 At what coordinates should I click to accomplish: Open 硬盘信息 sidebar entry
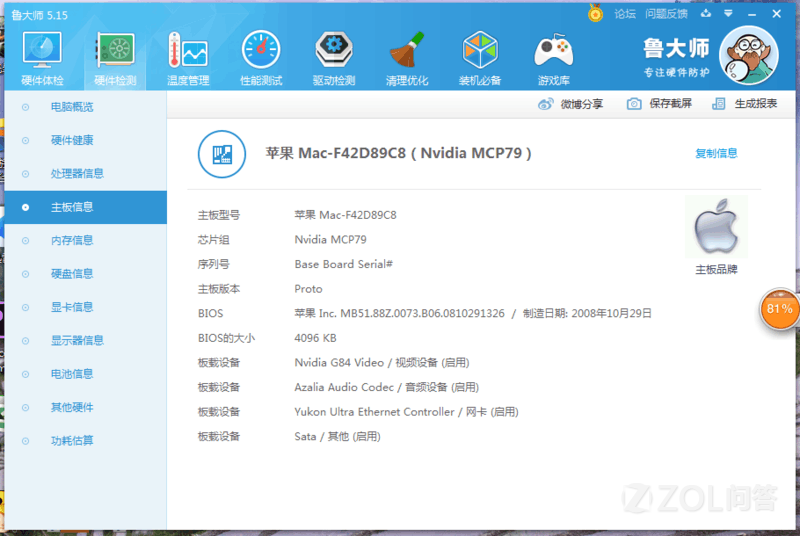(x=72, y=273)
